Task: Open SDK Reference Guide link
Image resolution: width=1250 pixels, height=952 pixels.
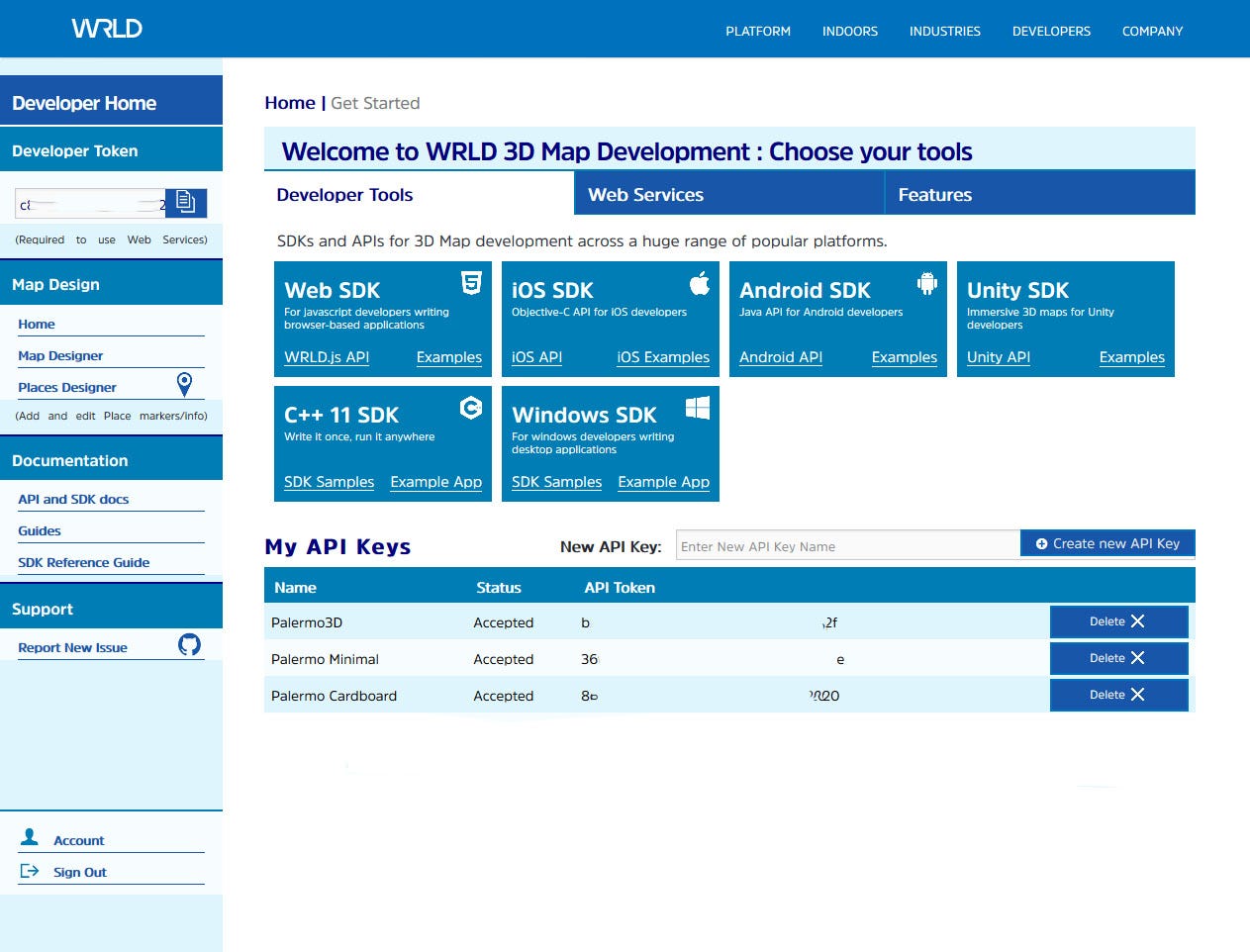Action: coord(84,563)
